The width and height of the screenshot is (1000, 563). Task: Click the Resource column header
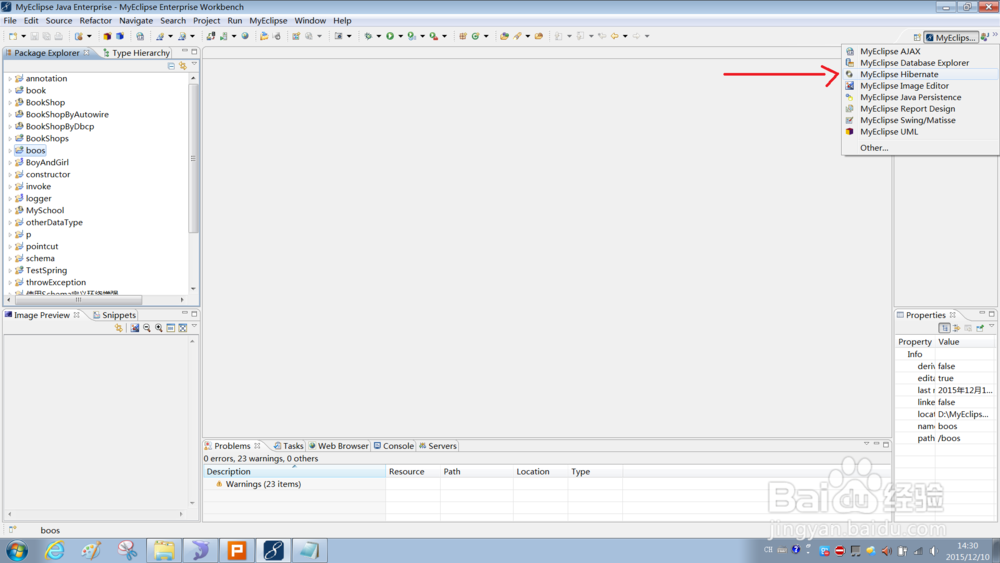(x=413, y=472)
